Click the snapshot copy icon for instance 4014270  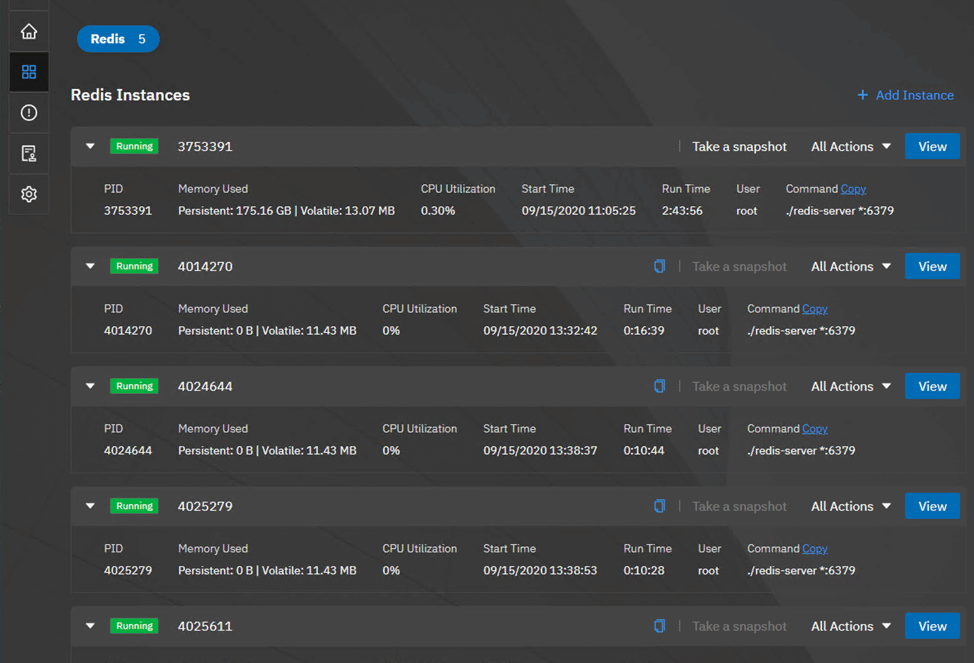[x=660, y=266]
